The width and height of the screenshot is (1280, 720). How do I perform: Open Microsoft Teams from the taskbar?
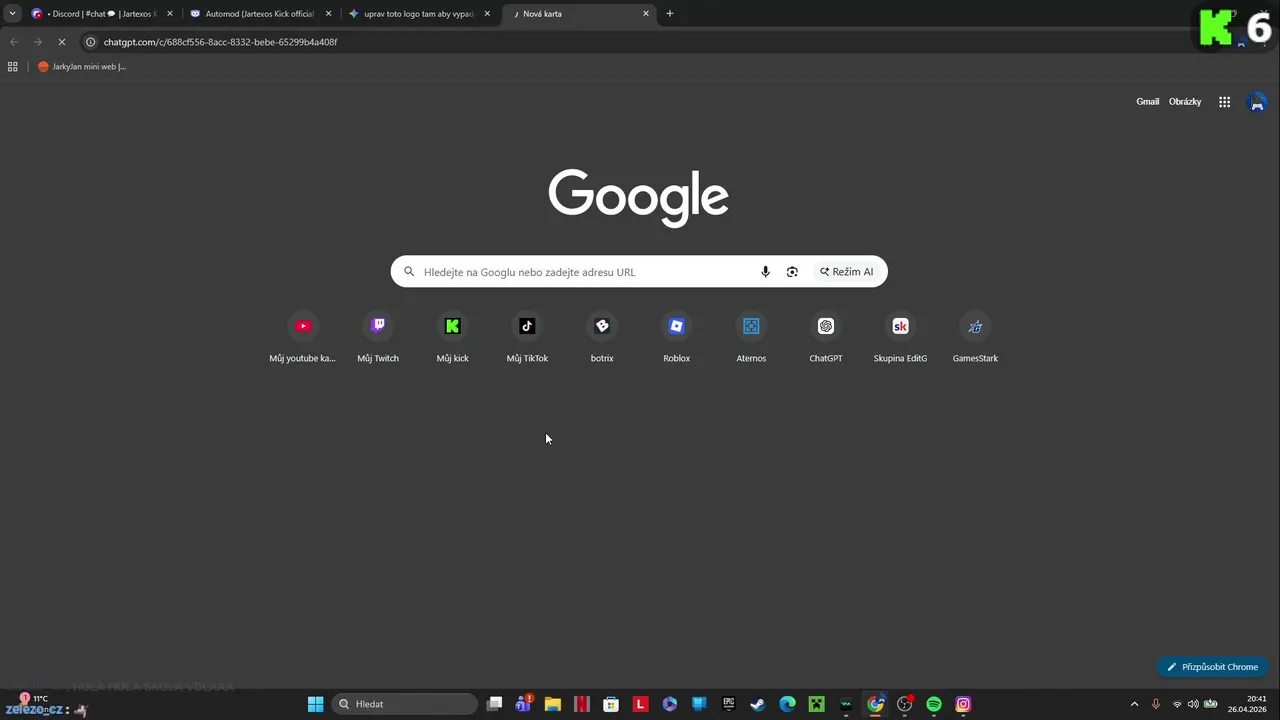[523, 704]
